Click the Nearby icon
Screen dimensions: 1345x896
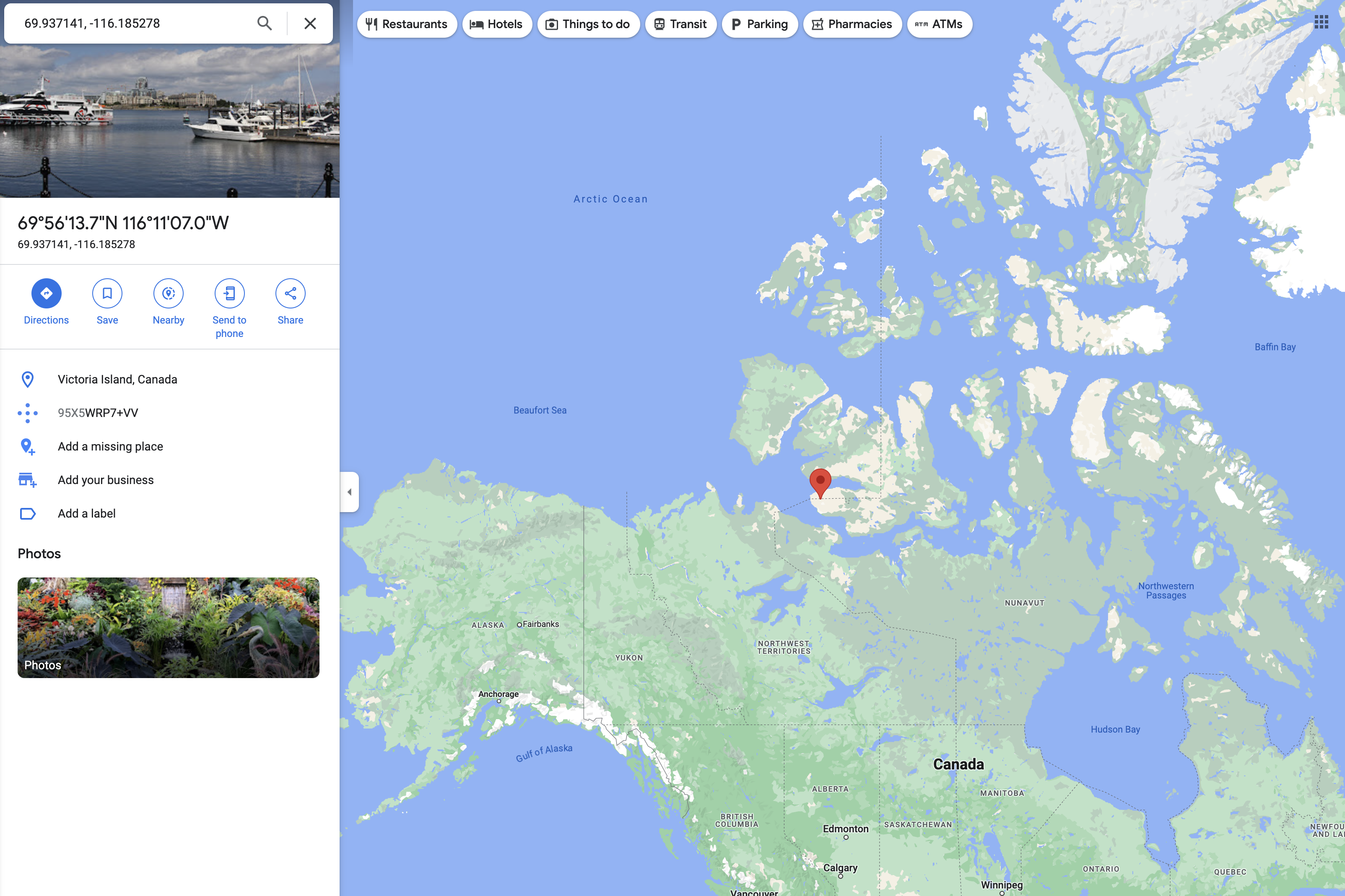[169, 294]
